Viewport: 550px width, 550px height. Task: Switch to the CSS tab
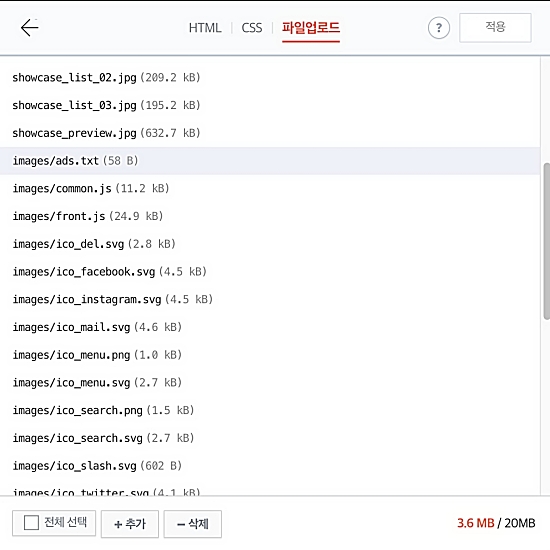pyautogui.click(x=252, y=28)
